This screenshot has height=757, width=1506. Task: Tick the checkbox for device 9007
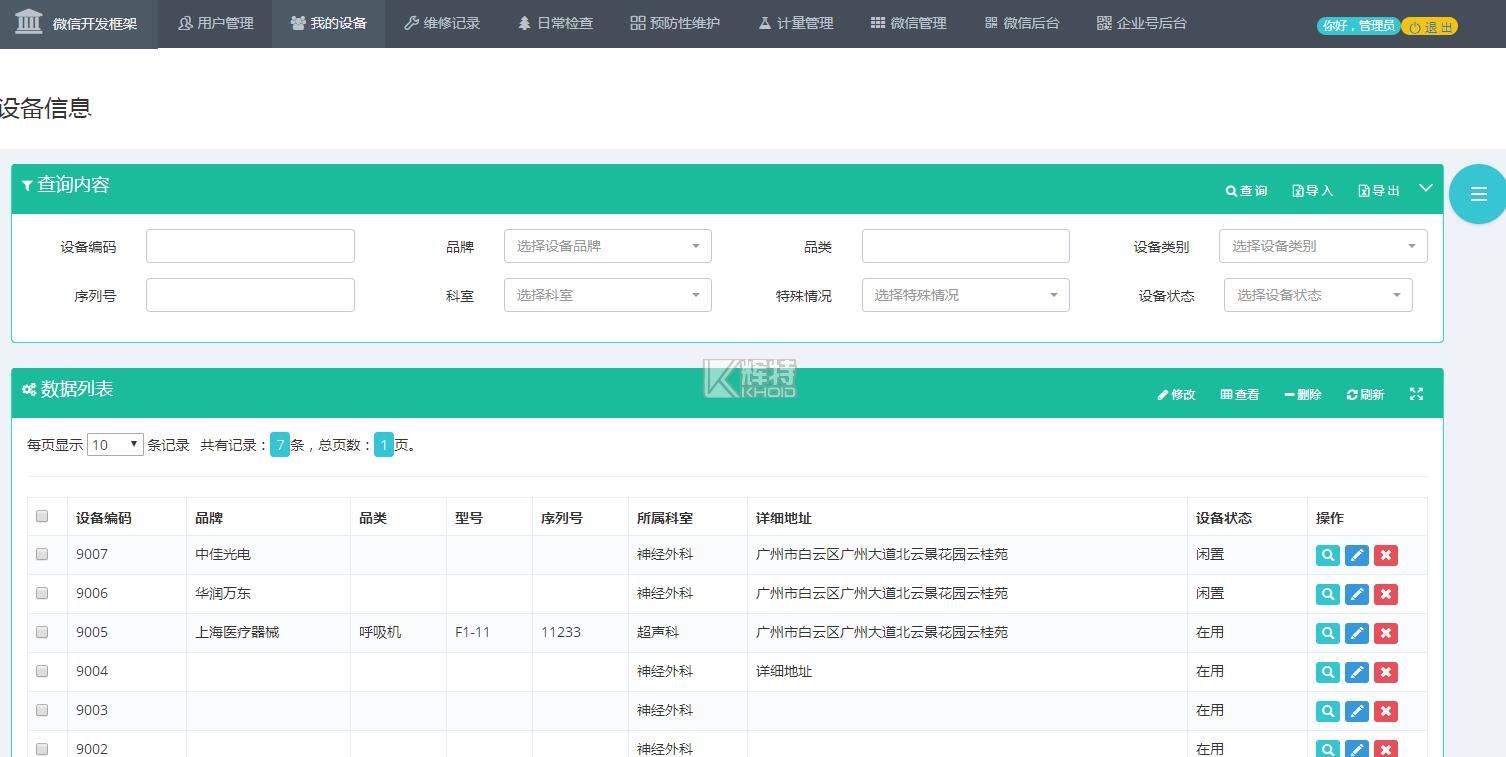(42, 554)
